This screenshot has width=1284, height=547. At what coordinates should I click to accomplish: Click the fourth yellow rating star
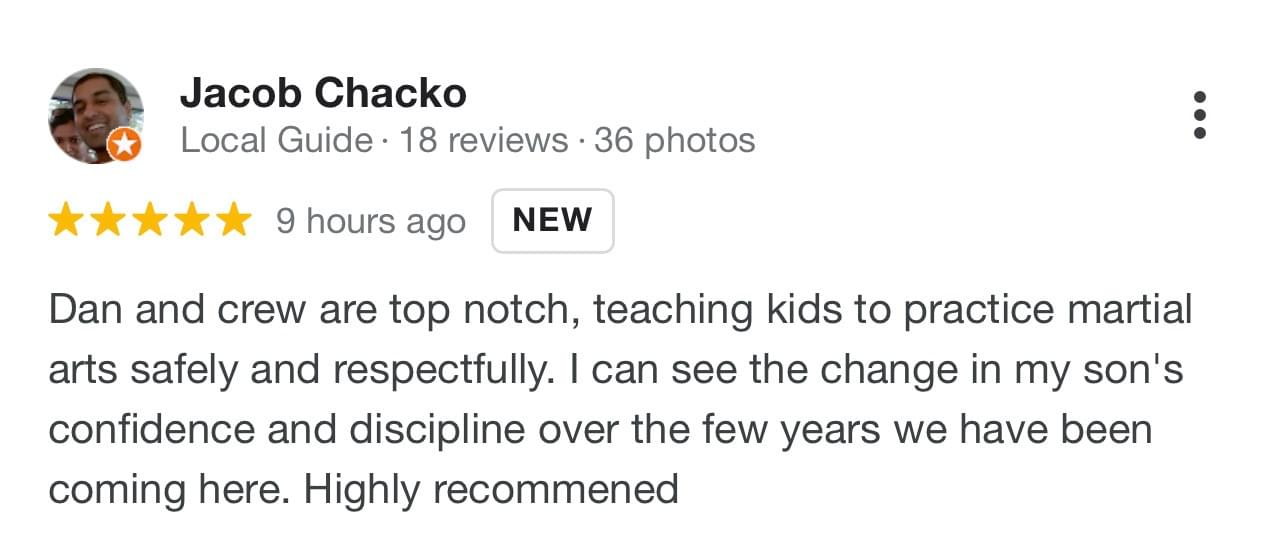point(192,220)
